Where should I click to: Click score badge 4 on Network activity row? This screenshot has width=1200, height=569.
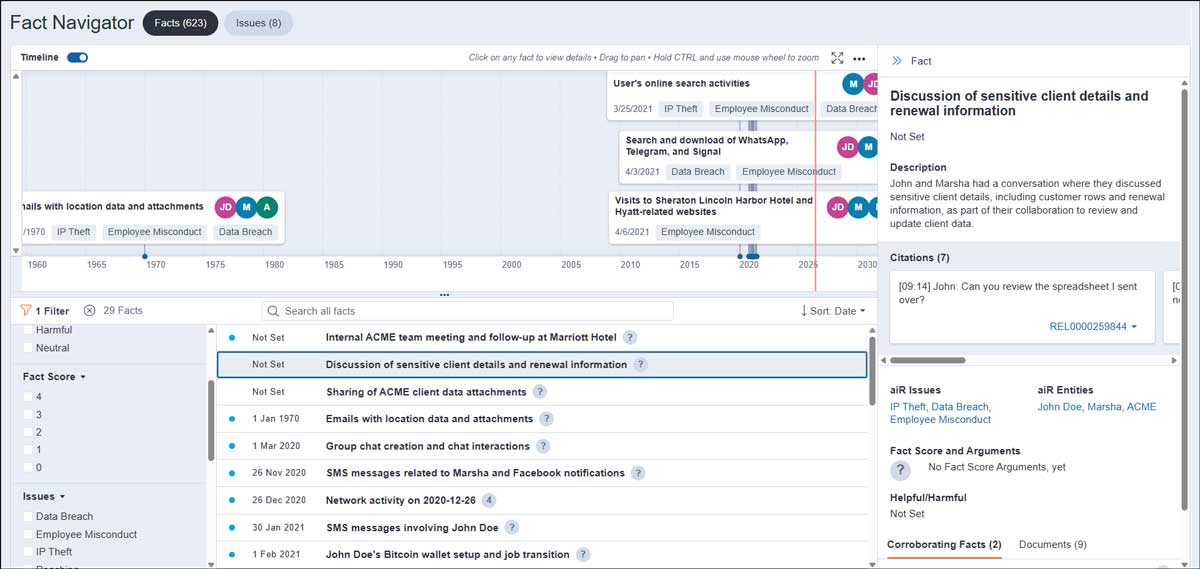tap(489, 500)
